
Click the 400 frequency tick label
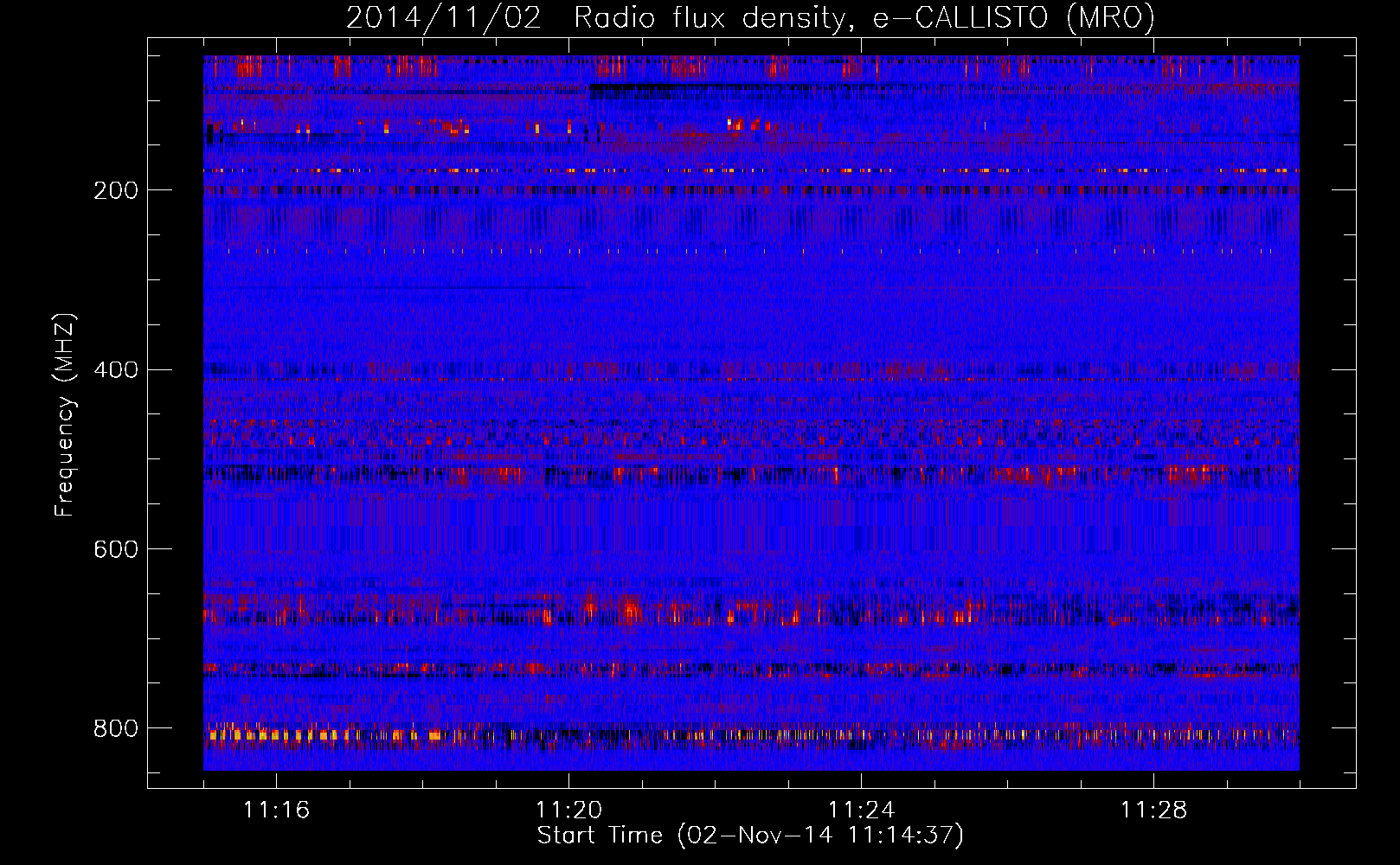(115, 371)
